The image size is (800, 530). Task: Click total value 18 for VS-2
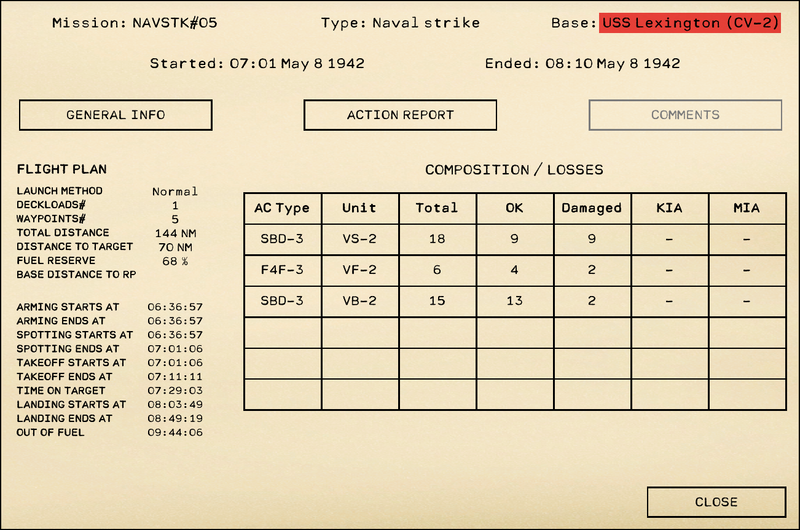pos(437,239)
